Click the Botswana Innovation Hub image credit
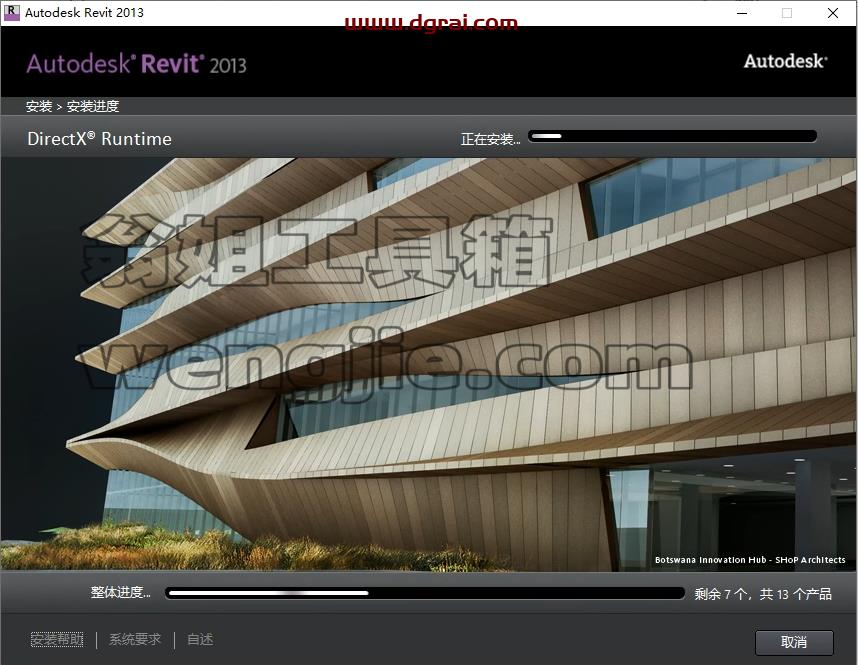The width and height of the screenshot is (858, 665). [x=750, y=560]
